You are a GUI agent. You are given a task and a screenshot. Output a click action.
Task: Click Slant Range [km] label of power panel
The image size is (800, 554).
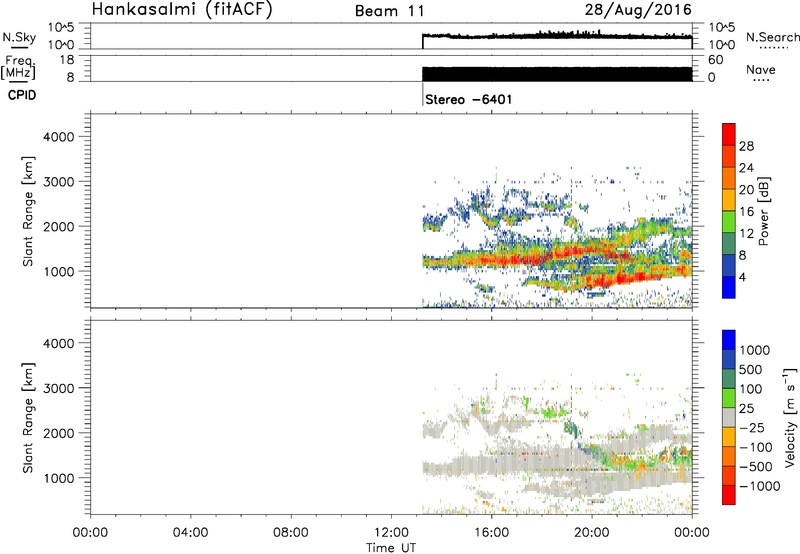tap(28, 211)
